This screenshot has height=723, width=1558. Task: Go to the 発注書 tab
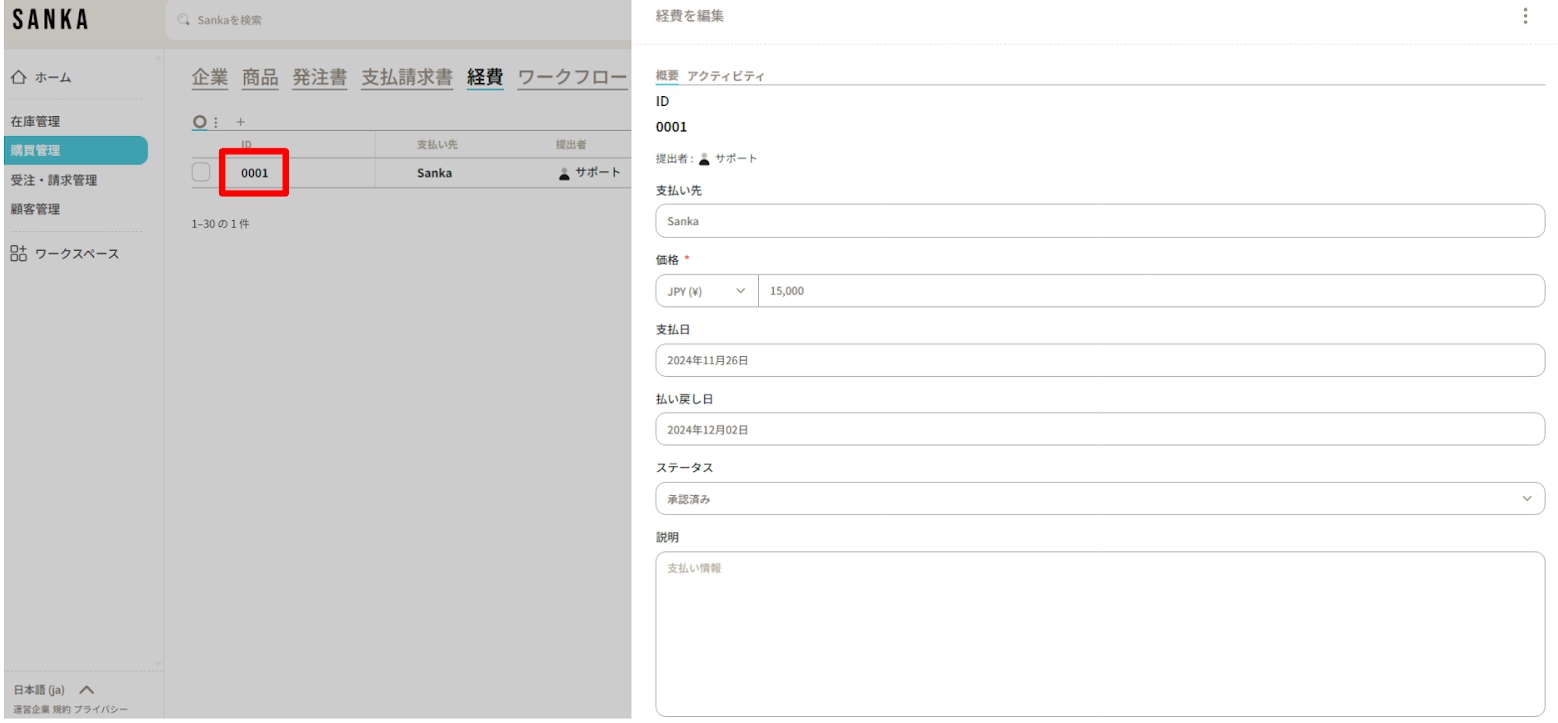319,77
